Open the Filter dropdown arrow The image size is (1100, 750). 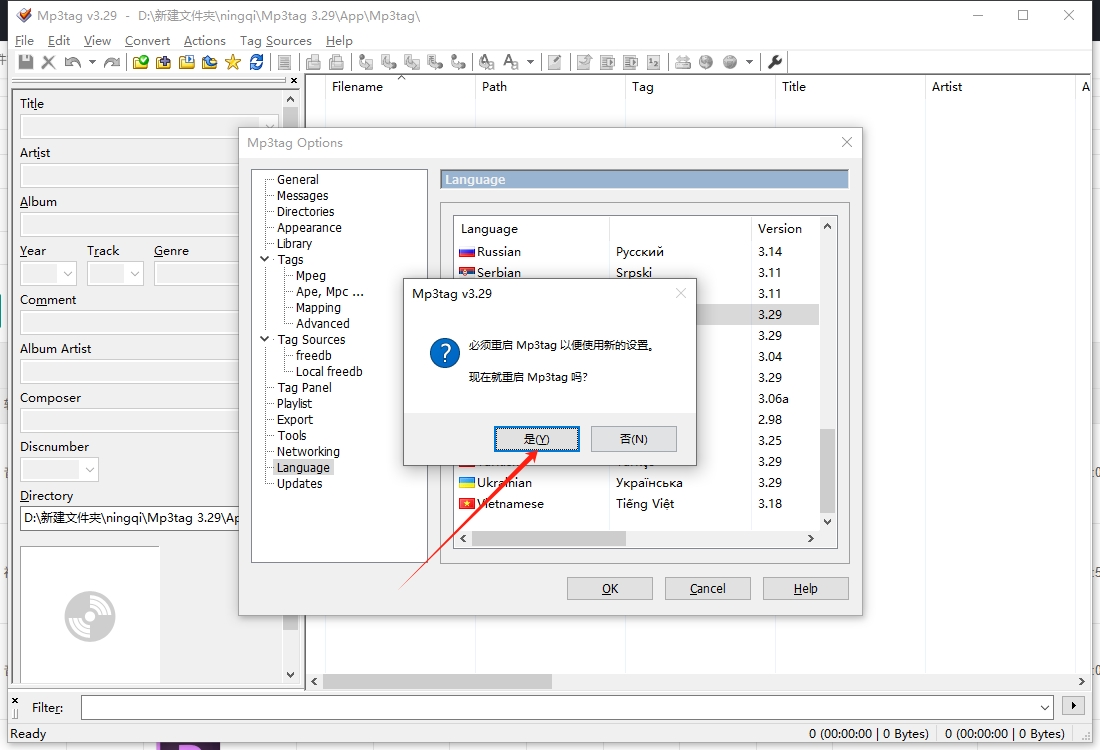(x=1045, y=707)
